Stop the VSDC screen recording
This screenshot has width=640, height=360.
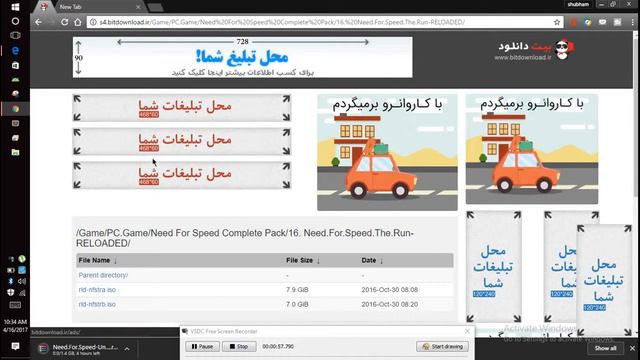(x=239, y=347)
